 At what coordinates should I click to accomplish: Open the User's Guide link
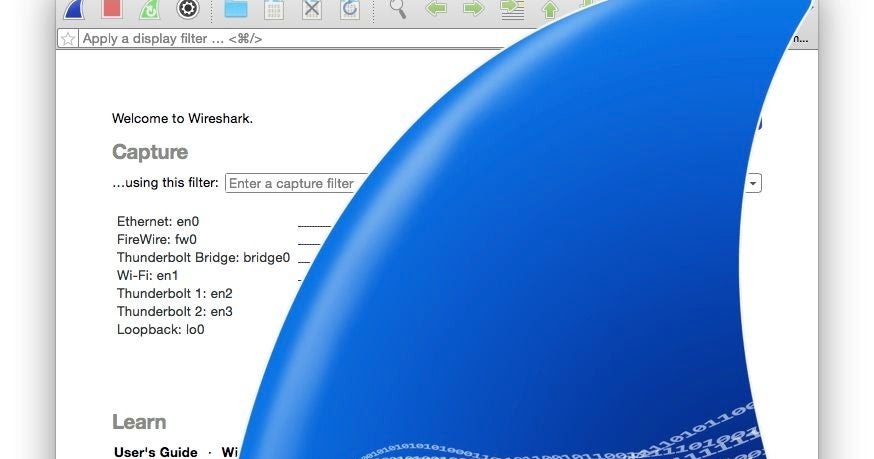point(156,452)
